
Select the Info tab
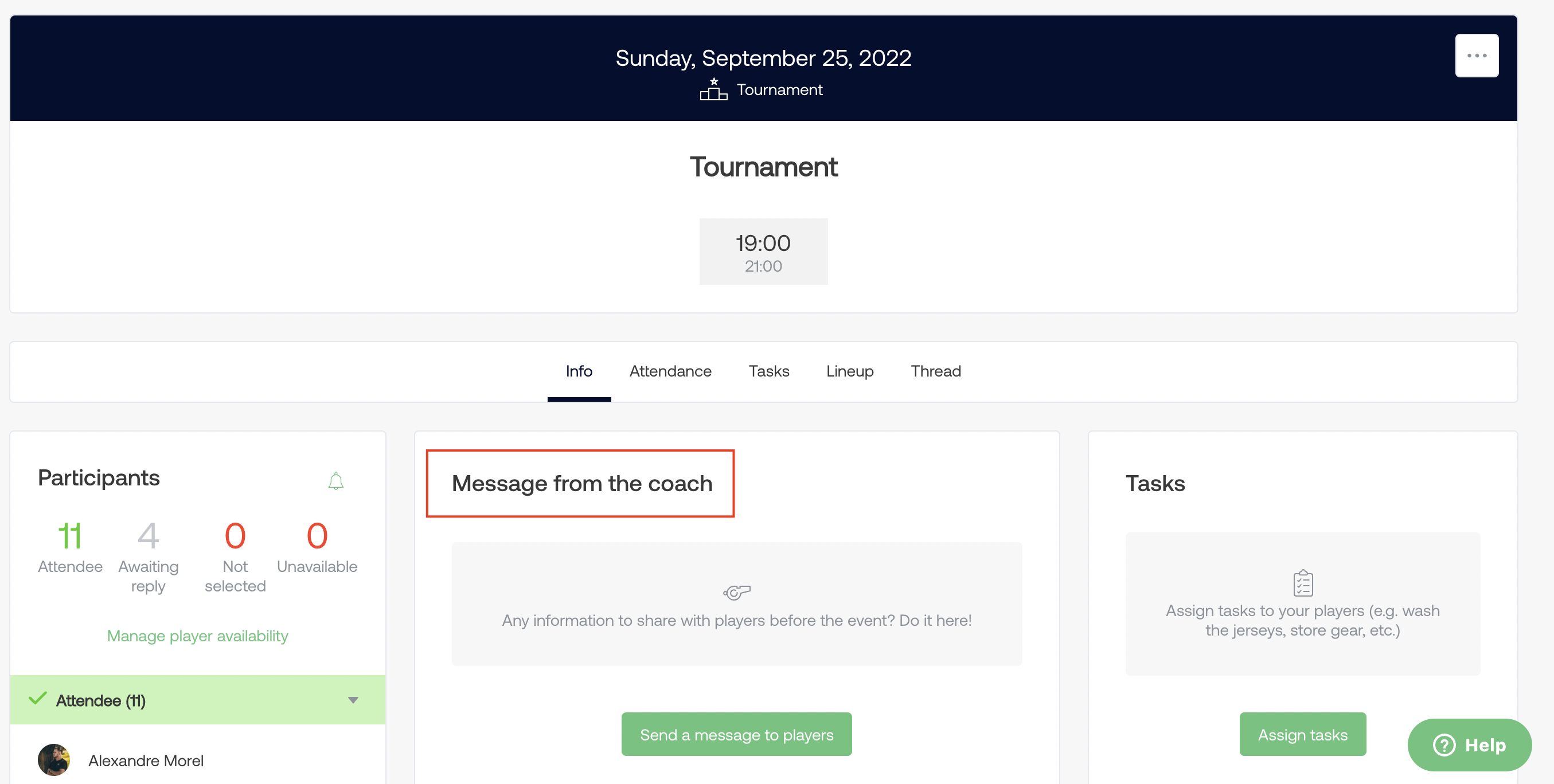click(579, 371)
